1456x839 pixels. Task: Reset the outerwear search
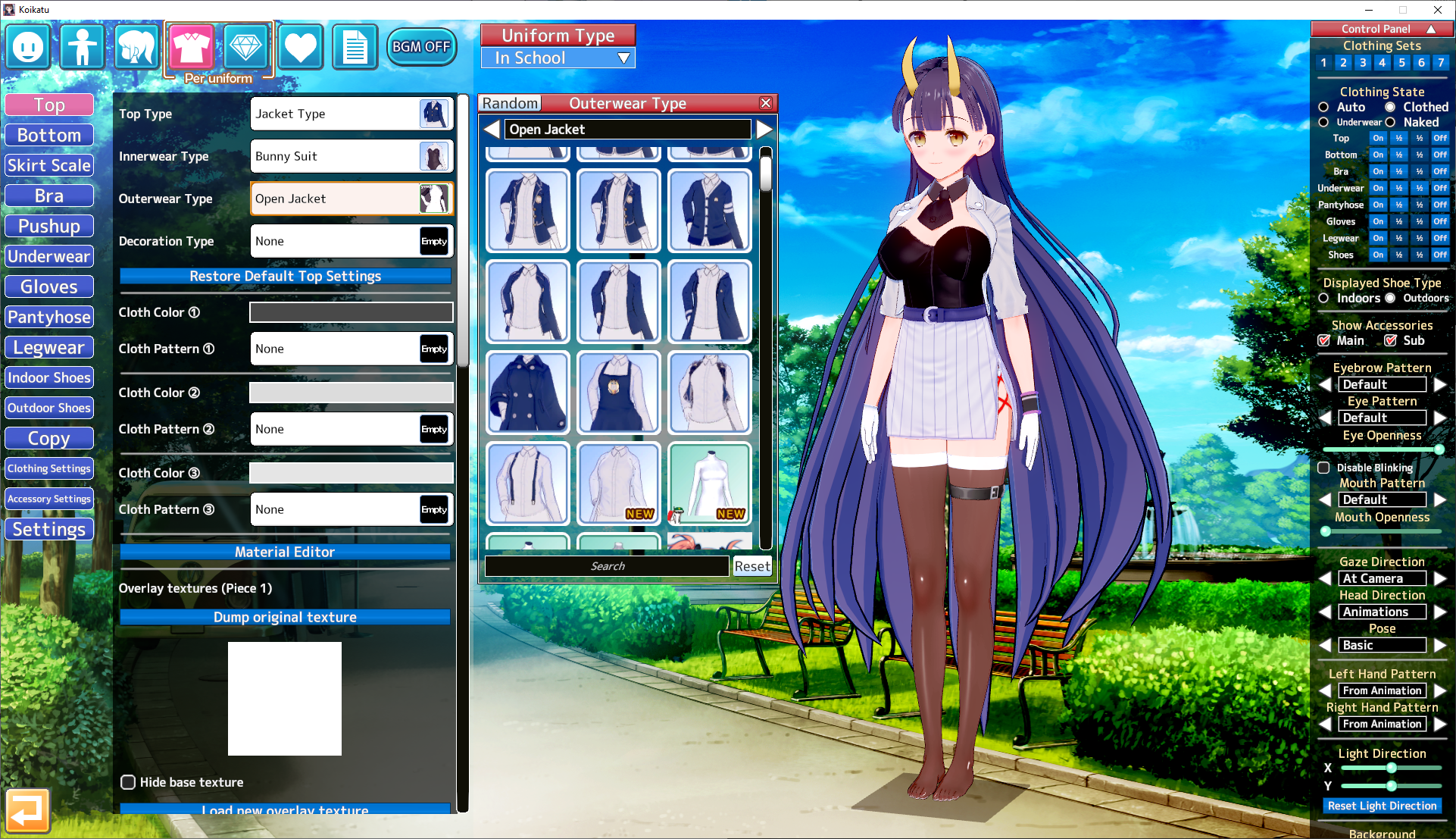click(752, 566)
